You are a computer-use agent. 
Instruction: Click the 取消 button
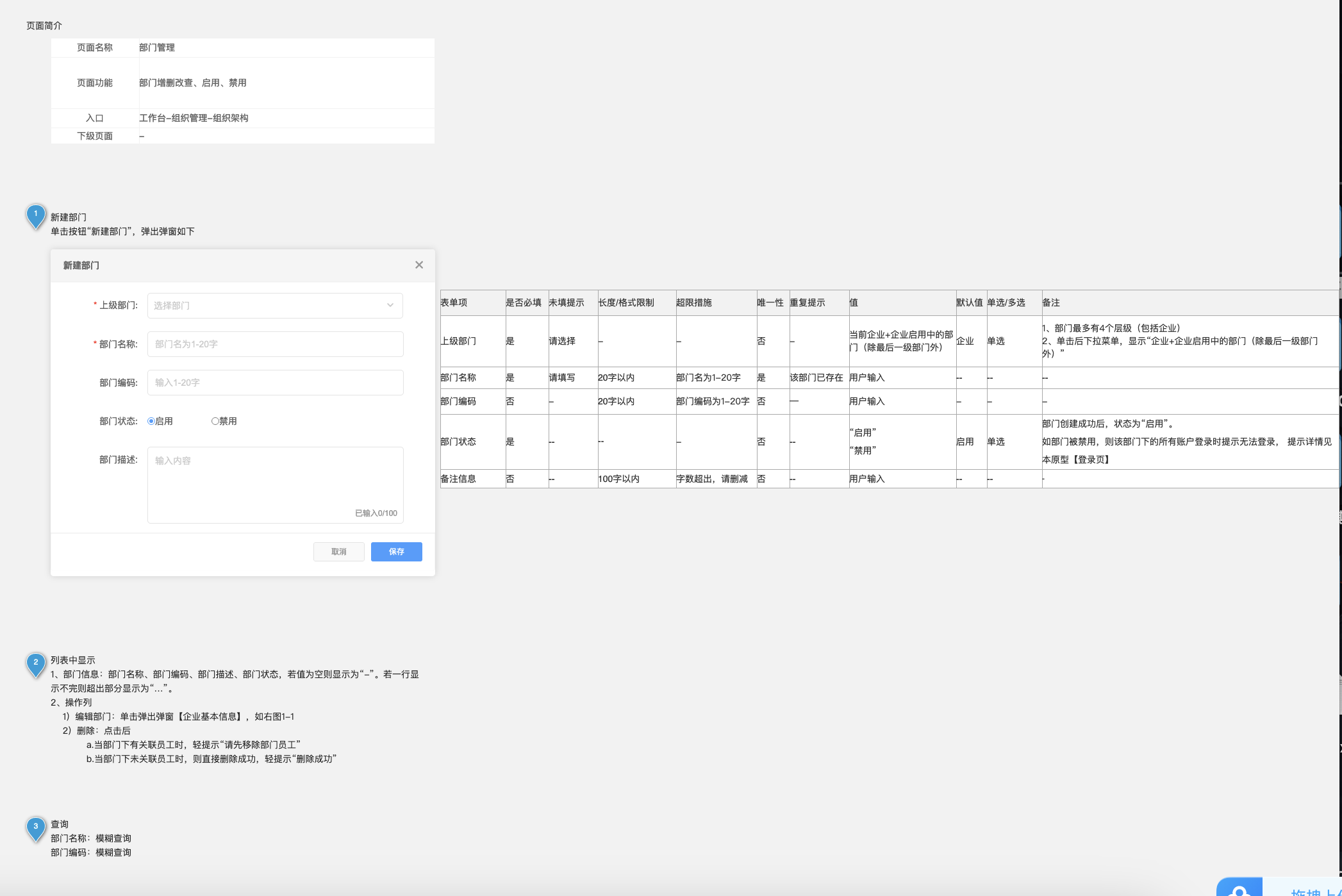click(x=338, y=552)
